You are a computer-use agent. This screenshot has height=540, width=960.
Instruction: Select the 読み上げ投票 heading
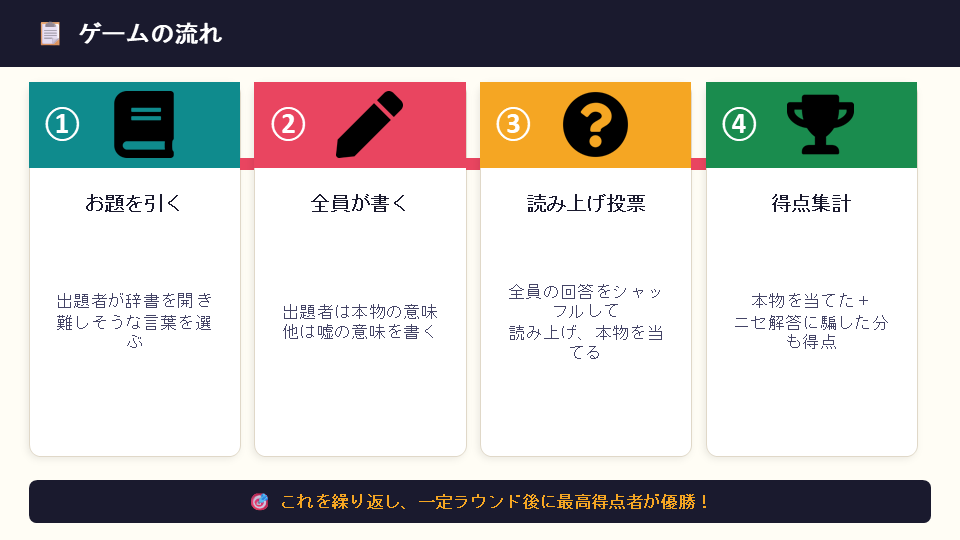[586, 204]
